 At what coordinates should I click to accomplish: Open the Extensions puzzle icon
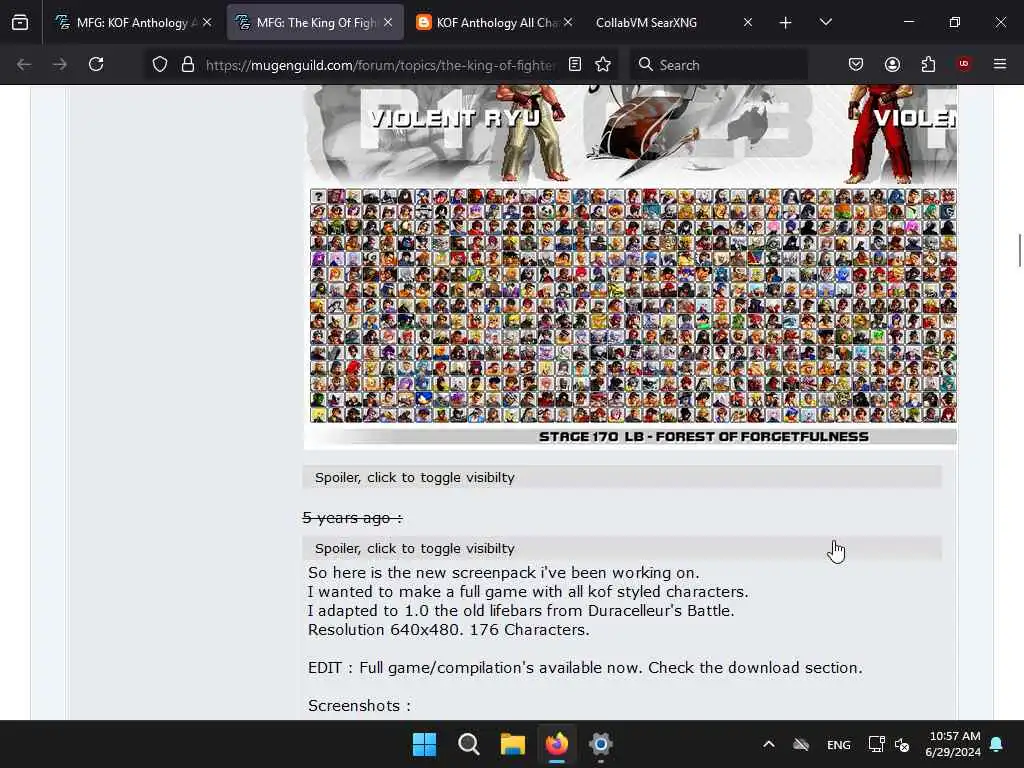click(x=928, y=65)
